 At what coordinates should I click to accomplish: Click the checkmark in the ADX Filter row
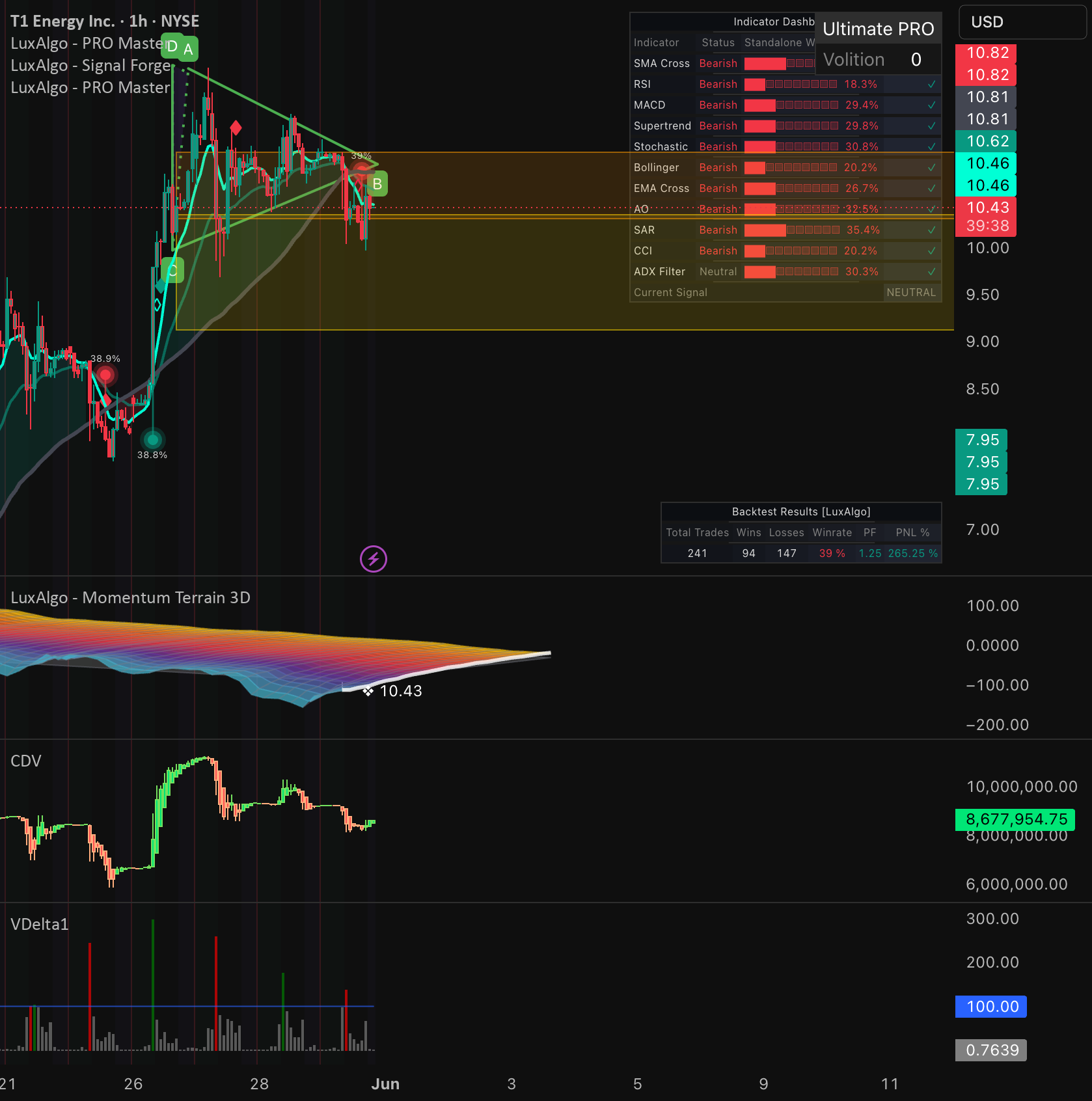point(932,271)
